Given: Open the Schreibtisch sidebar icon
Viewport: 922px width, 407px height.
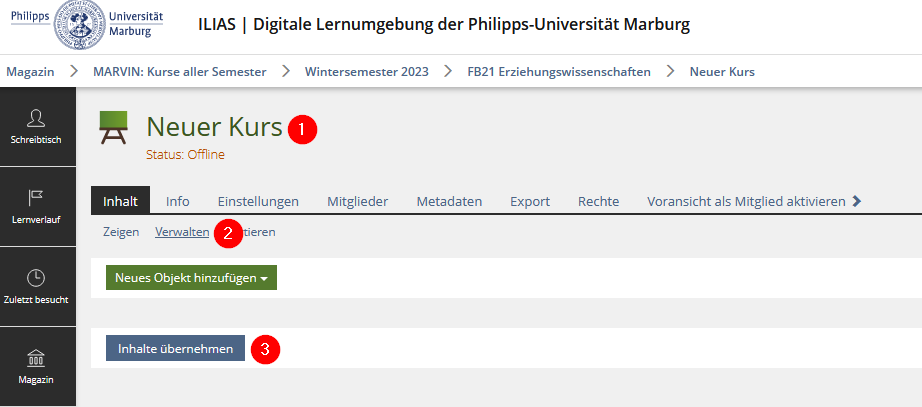Looking at the screenshot, I should [36, 118].
